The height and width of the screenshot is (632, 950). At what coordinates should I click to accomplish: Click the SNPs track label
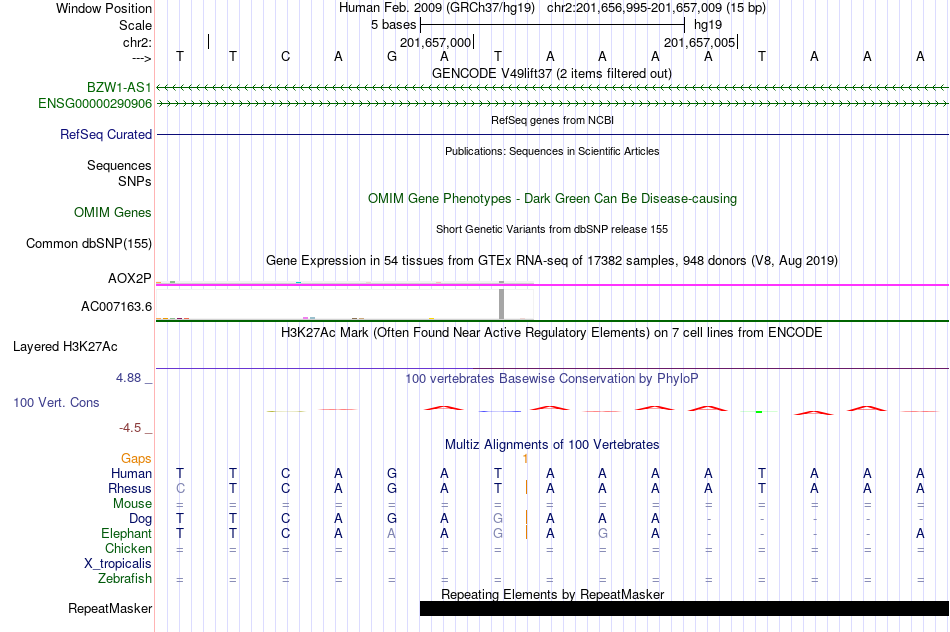point(135,181)
